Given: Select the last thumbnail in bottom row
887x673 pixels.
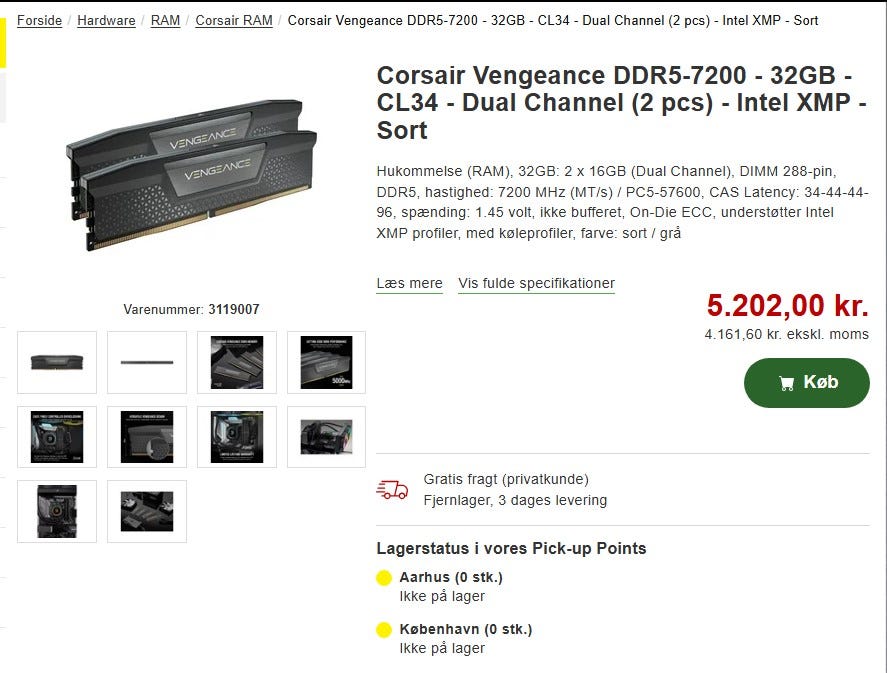Looking at the screenshot, I should click(147, 511).
